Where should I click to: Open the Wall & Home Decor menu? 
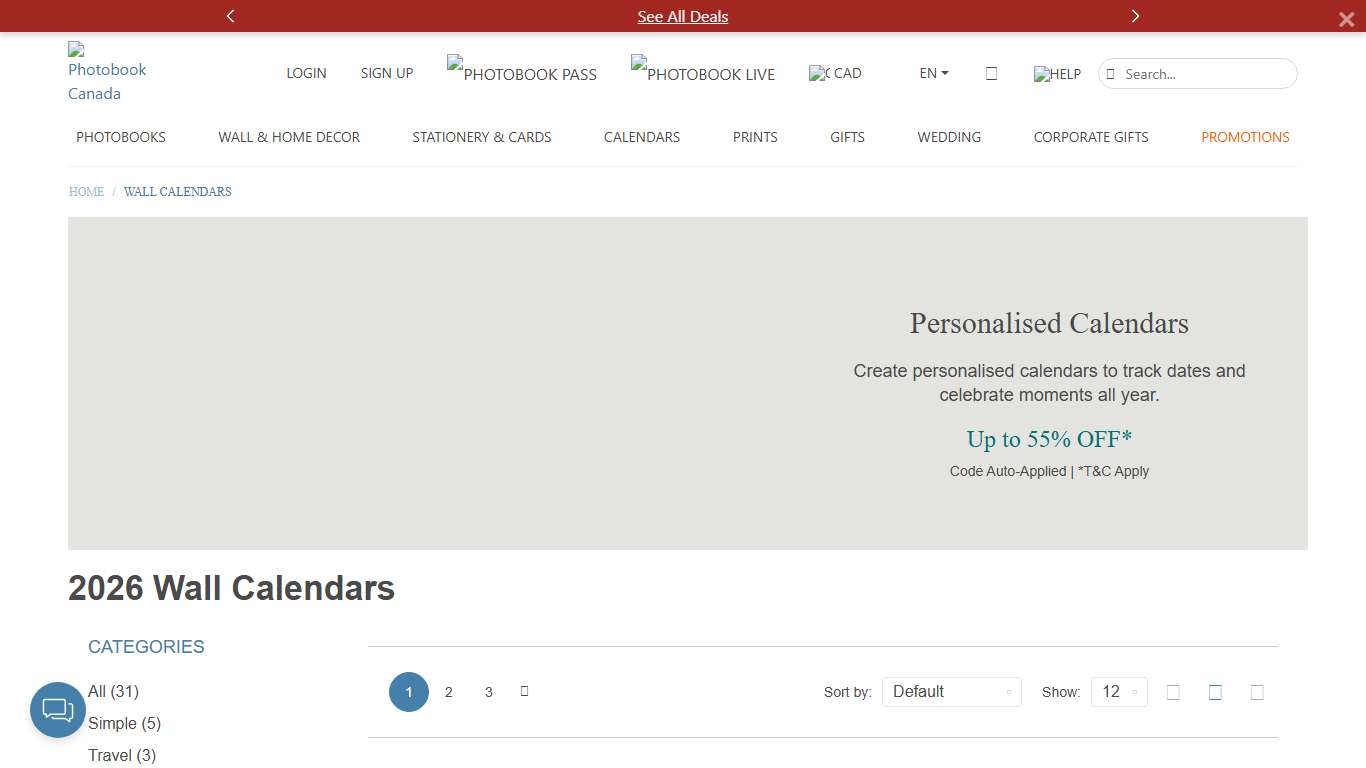pos(289,137)
